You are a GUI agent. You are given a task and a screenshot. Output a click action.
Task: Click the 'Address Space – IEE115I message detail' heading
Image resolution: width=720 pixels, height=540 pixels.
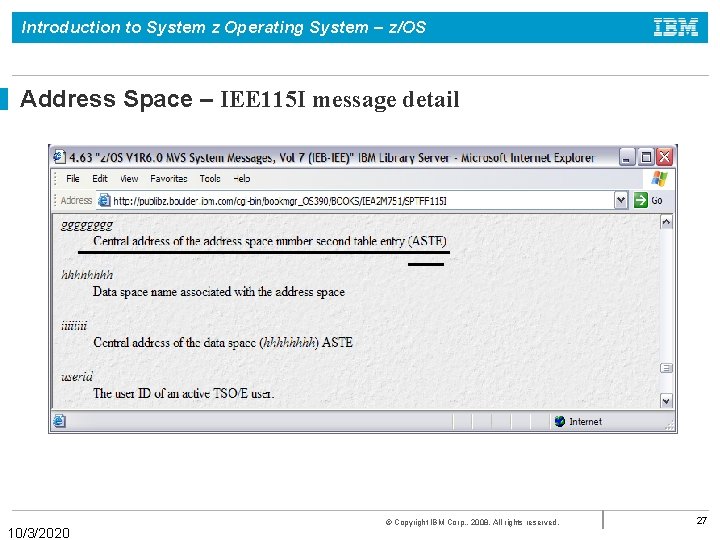pos(239,99)
